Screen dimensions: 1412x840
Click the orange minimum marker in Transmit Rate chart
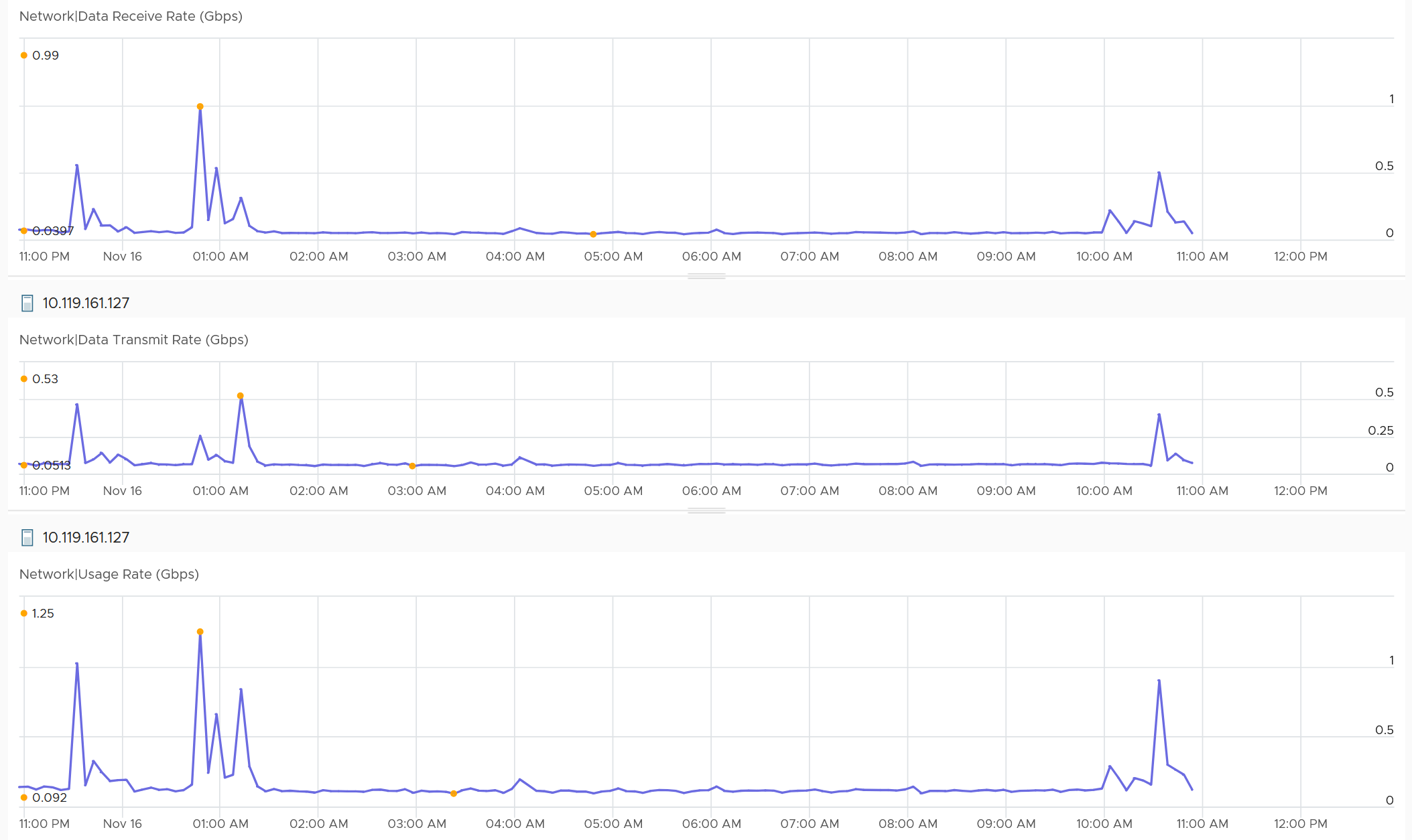412,466
